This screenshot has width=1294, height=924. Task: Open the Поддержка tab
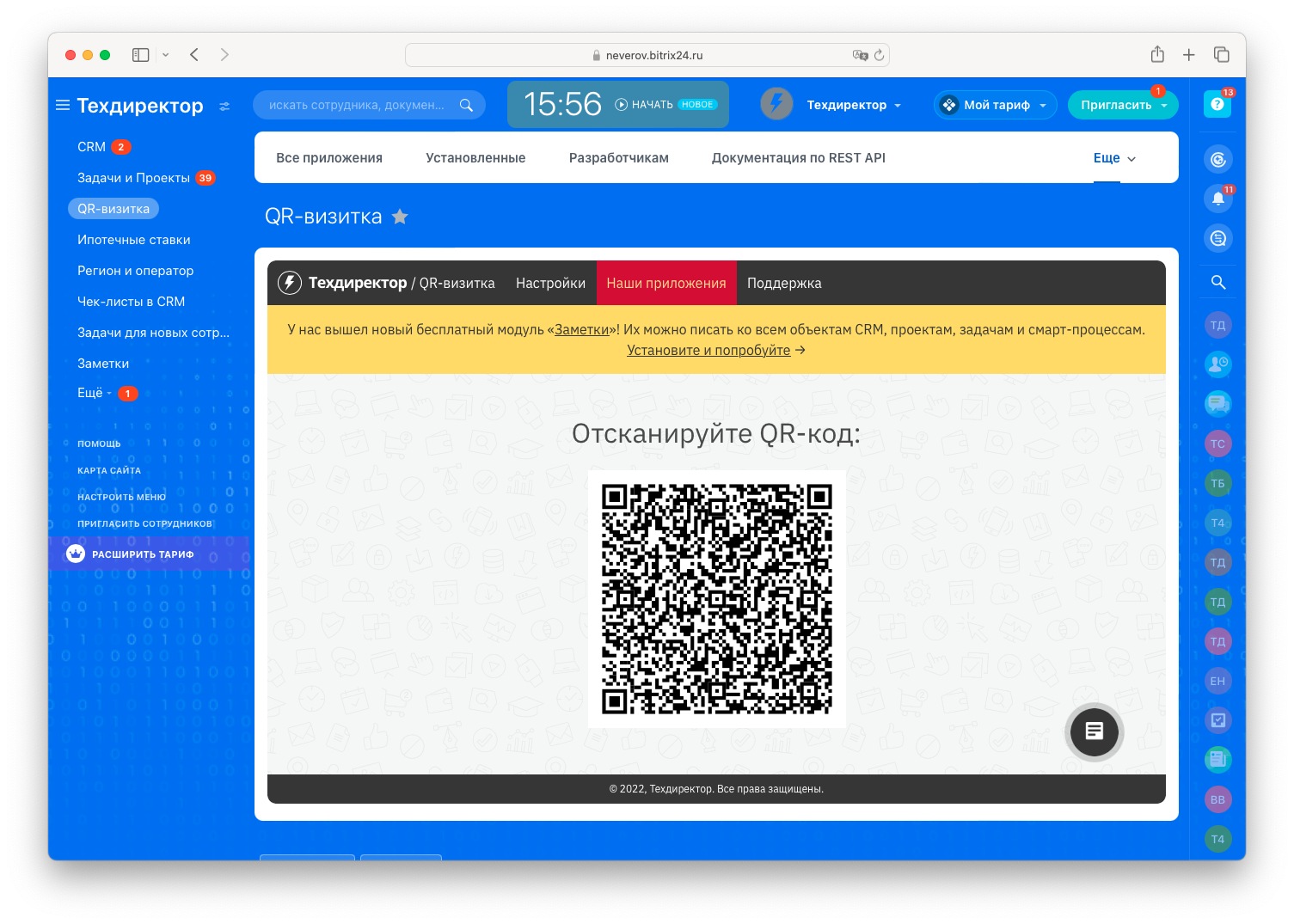coord(784,283)
